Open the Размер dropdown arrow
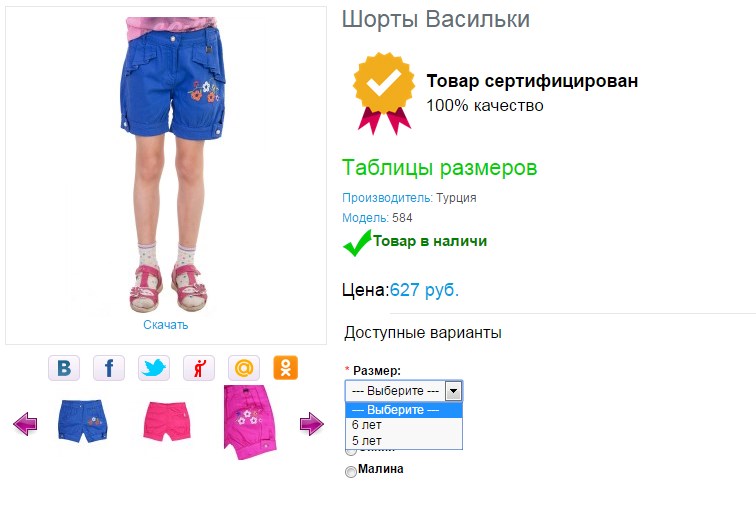The image size is (756, 525). pyautogui.click(x=453, y=390)
